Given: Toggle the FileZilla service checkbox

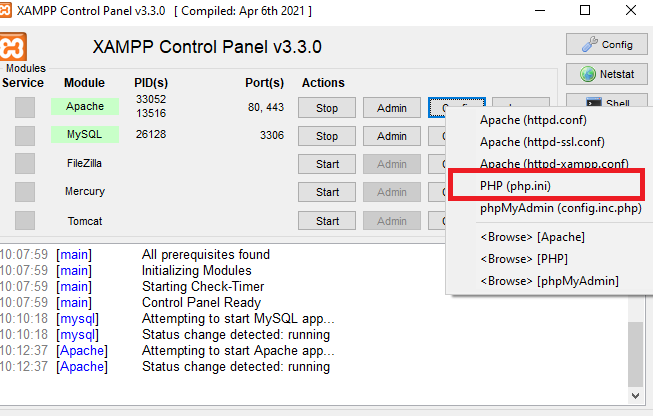Looking at the screenshot, I should tap(25, 163).
